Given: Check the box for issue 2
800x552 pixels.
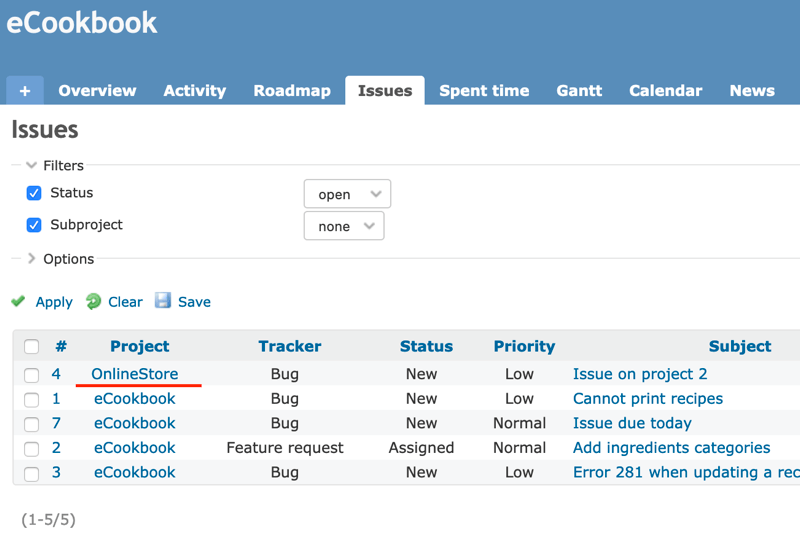Looking at the screenshot, I should pos(32,448).
